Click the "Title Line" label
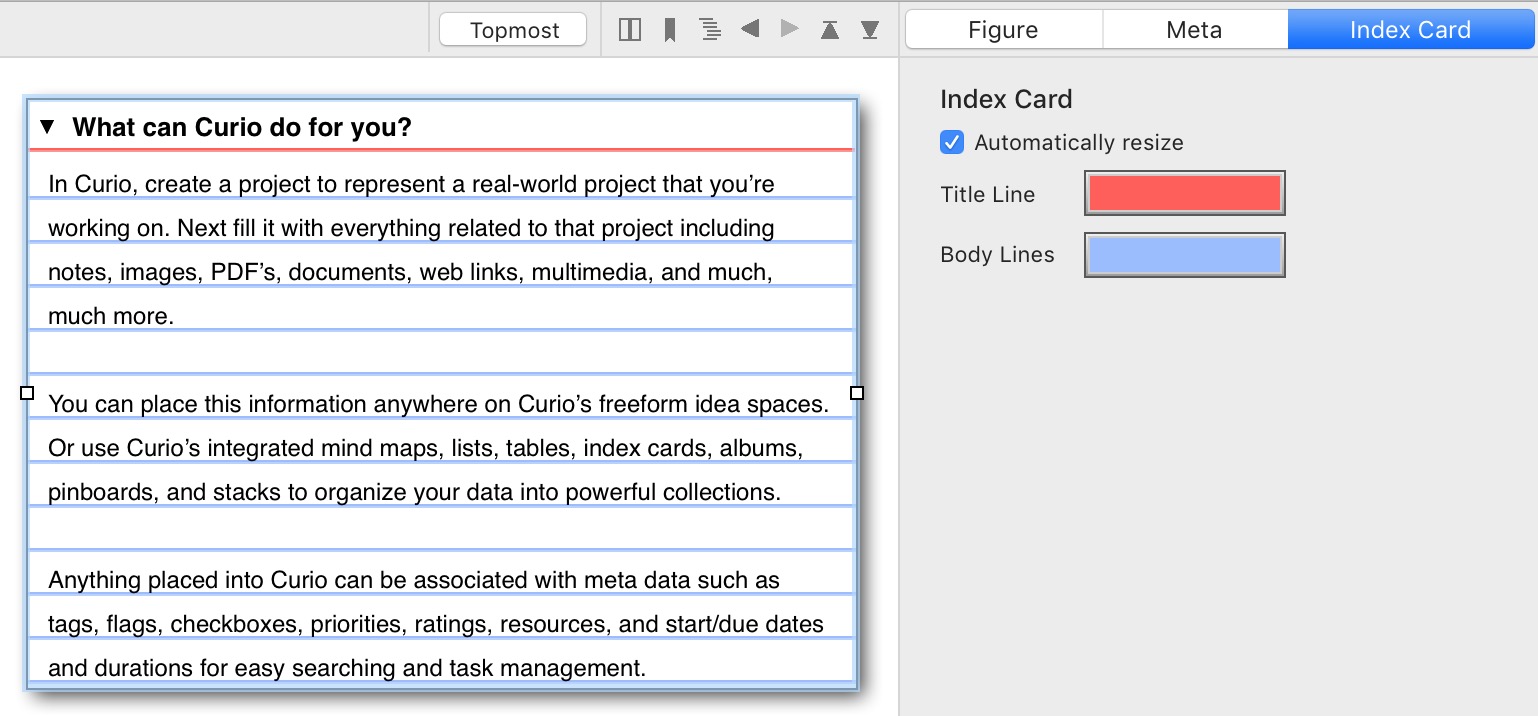 tap(988, 194)
